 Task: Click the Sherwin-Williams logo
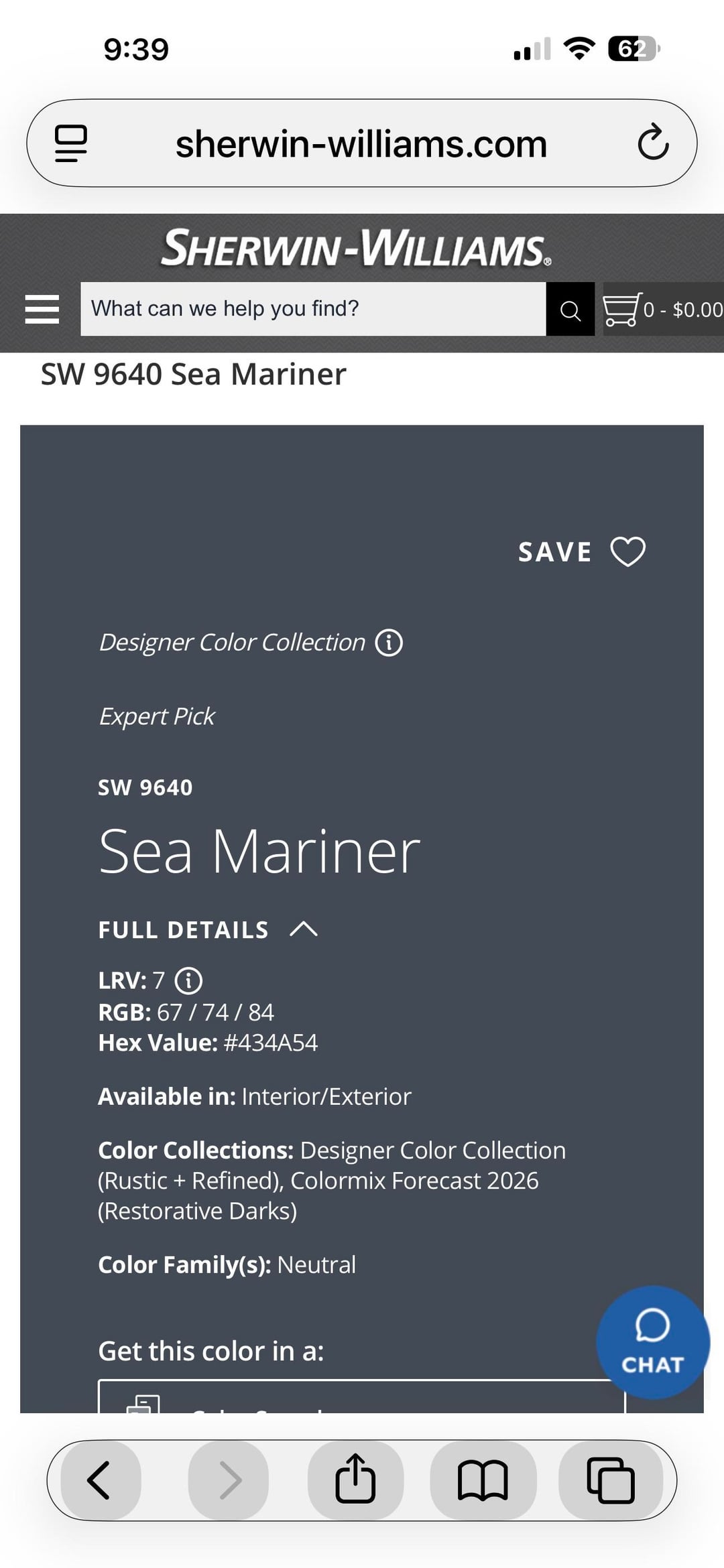coord(356,248)
